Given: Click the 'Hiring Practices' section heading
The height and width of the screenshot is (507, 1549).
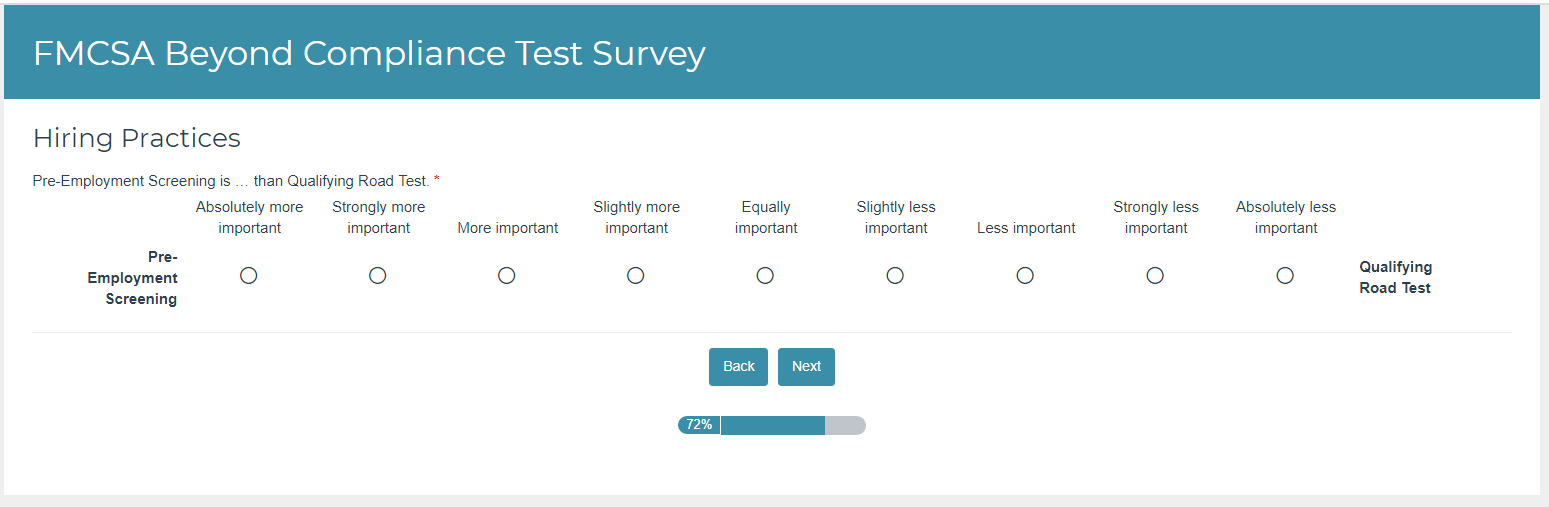Looking at the screenshot, I should [x=137, y=138].
